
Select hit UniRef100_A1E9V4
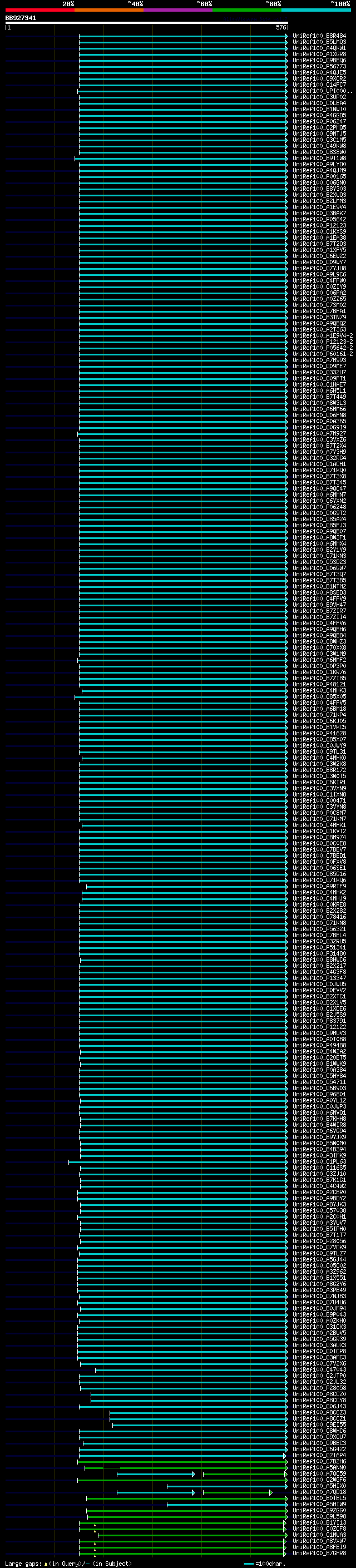point(319,207)
